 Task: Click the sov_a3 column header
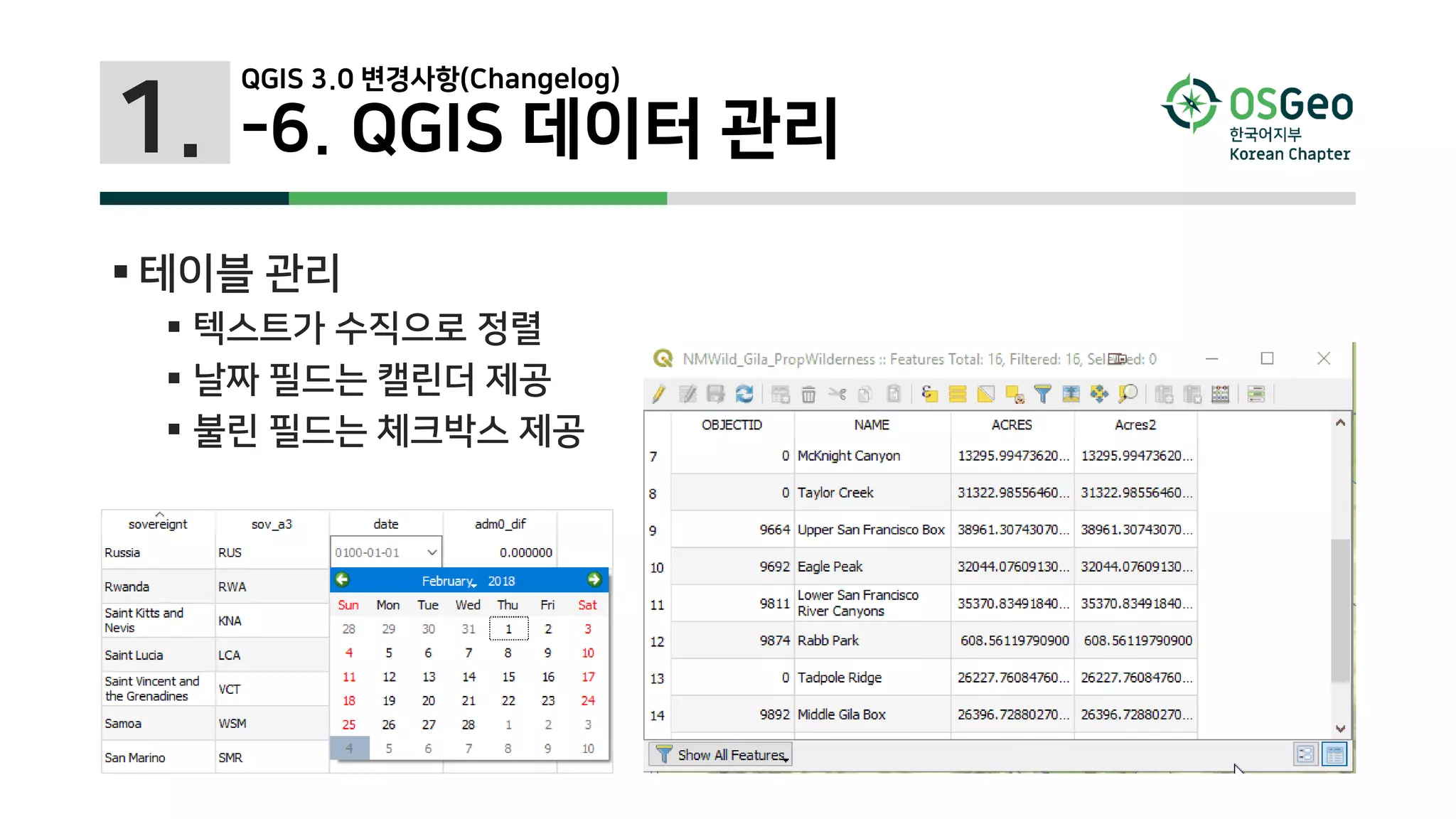[x=272, y=524]
